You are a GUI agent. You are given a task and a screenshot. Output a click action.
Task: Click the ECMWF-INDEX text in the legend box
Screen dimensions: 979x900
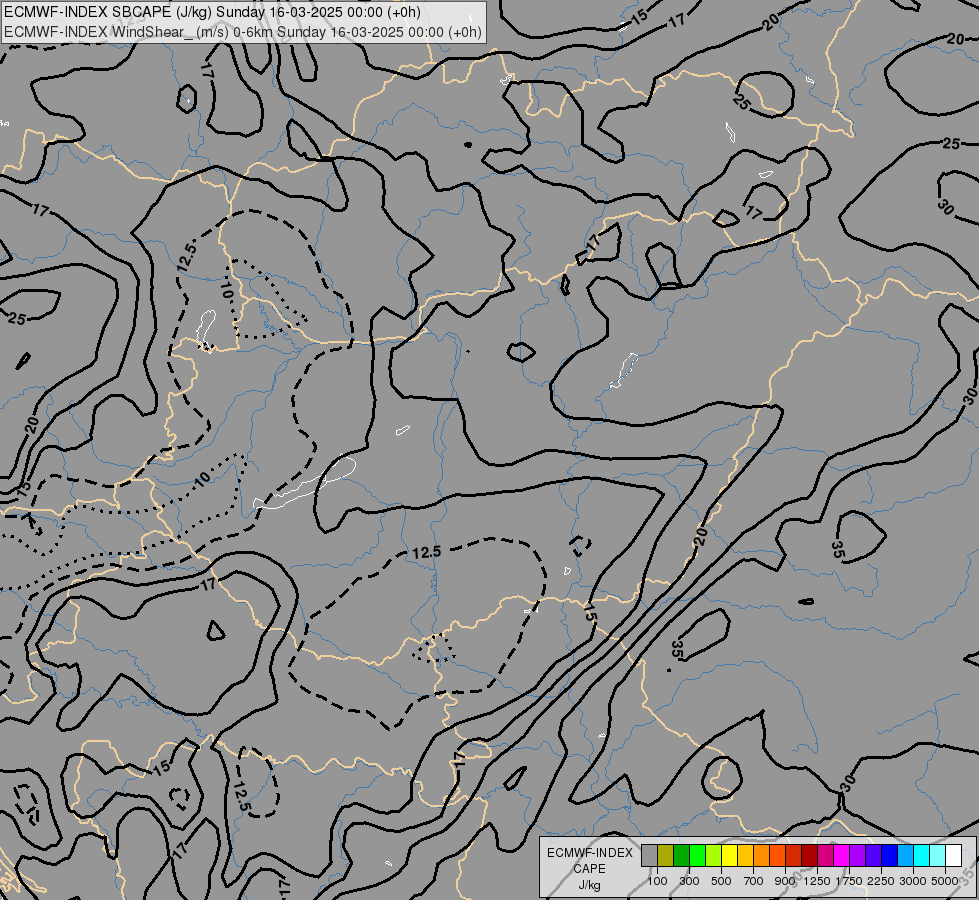click(x=589, y=853)
